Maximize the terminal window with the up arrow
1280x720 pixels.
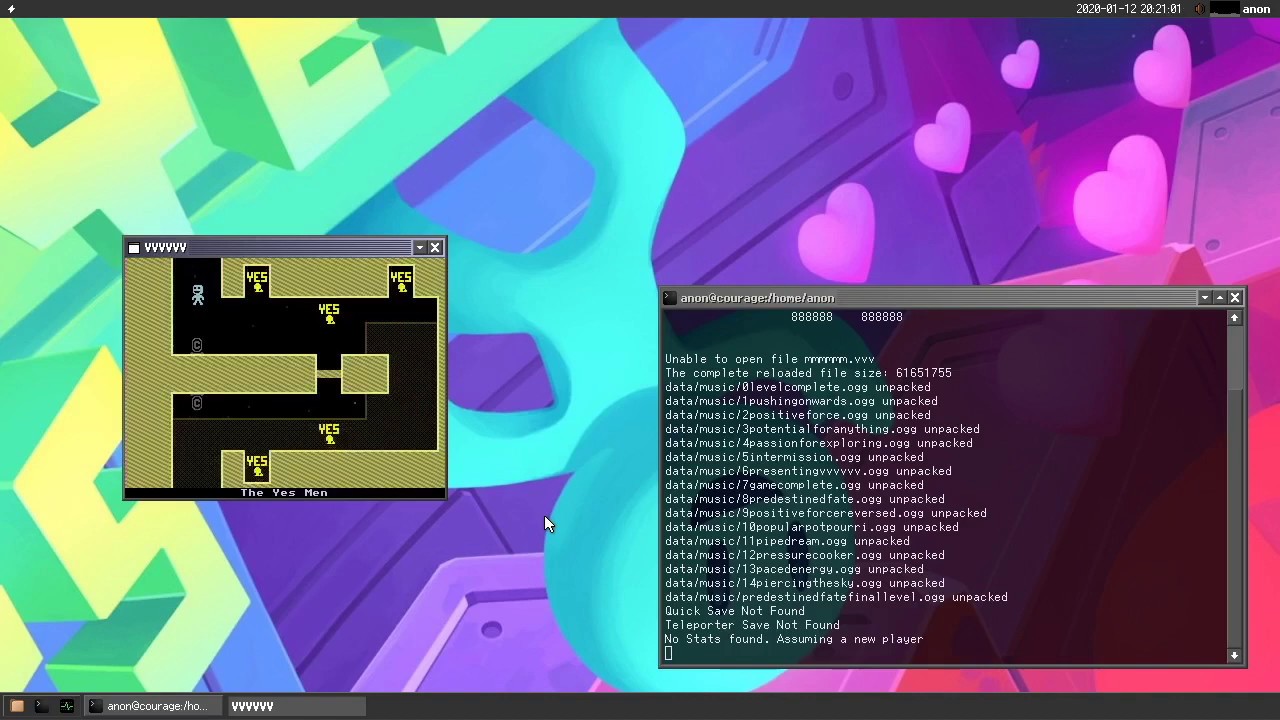[x=1220, y=298]
